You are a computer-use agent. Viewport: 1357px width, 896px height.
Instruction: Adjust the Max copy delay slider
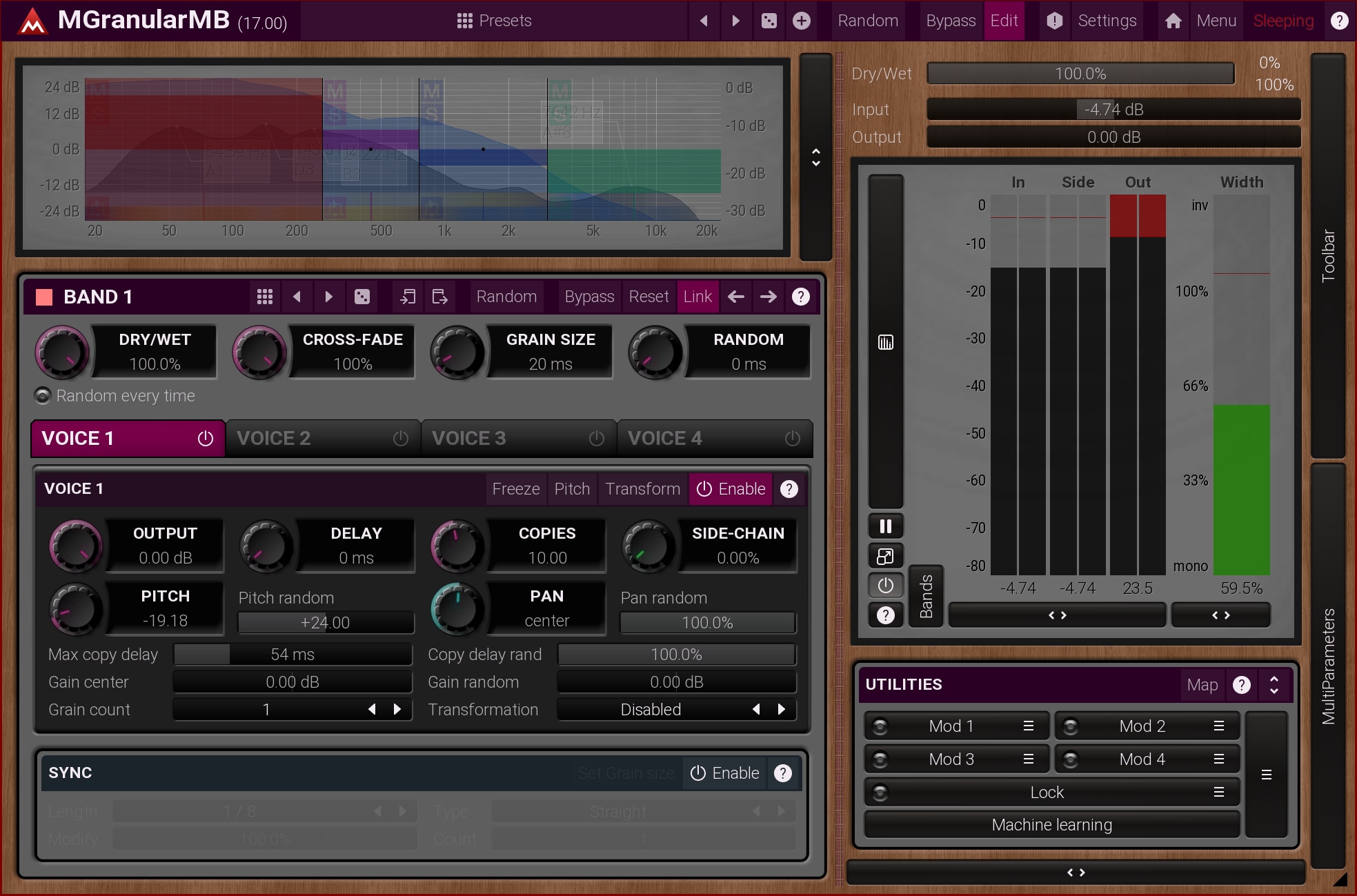point(293,655)
